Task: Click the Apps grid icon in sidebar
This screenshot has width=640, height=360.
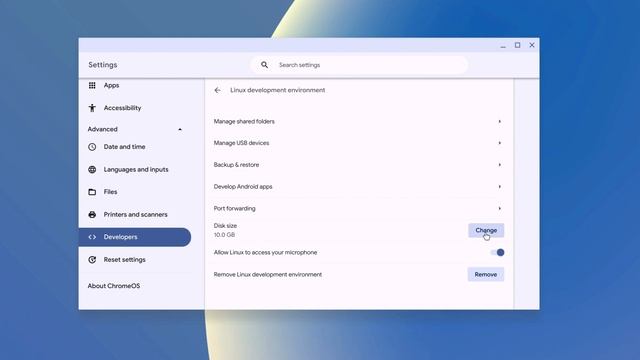Action: pos(92,85)
